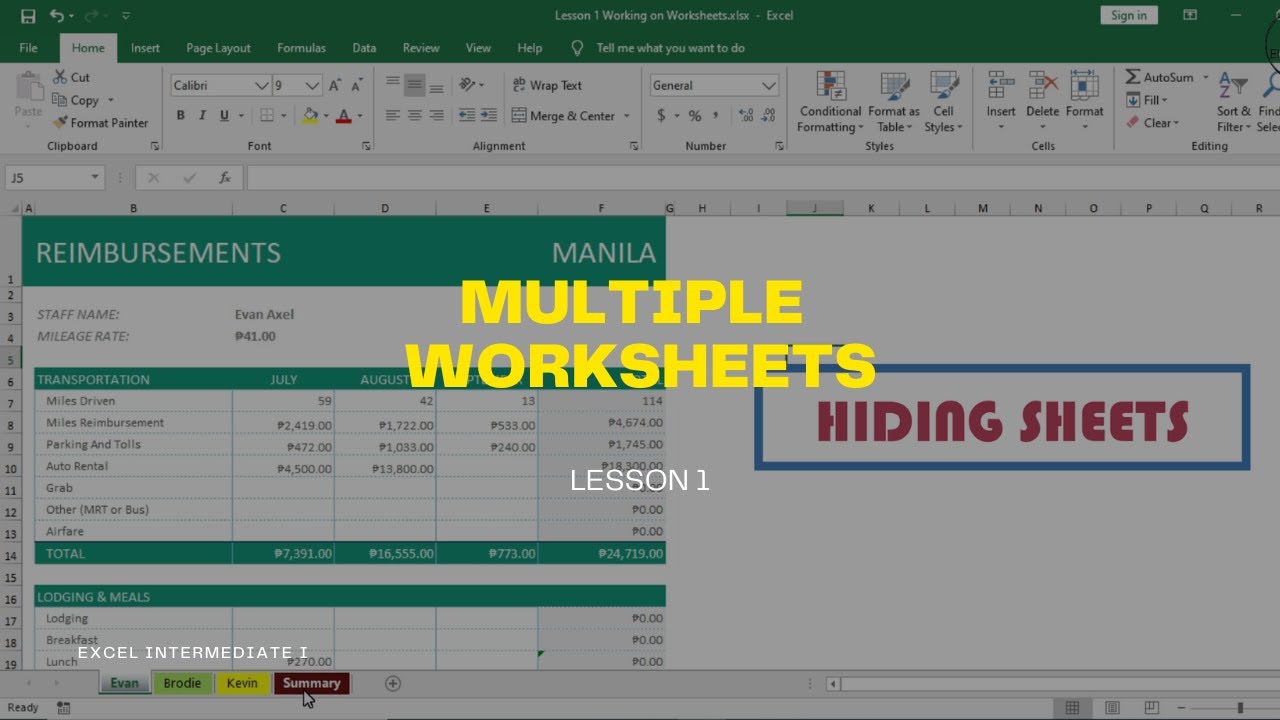
Task: Click the horizontal scrollbar left arrow
Action: [x=833, y=684]
